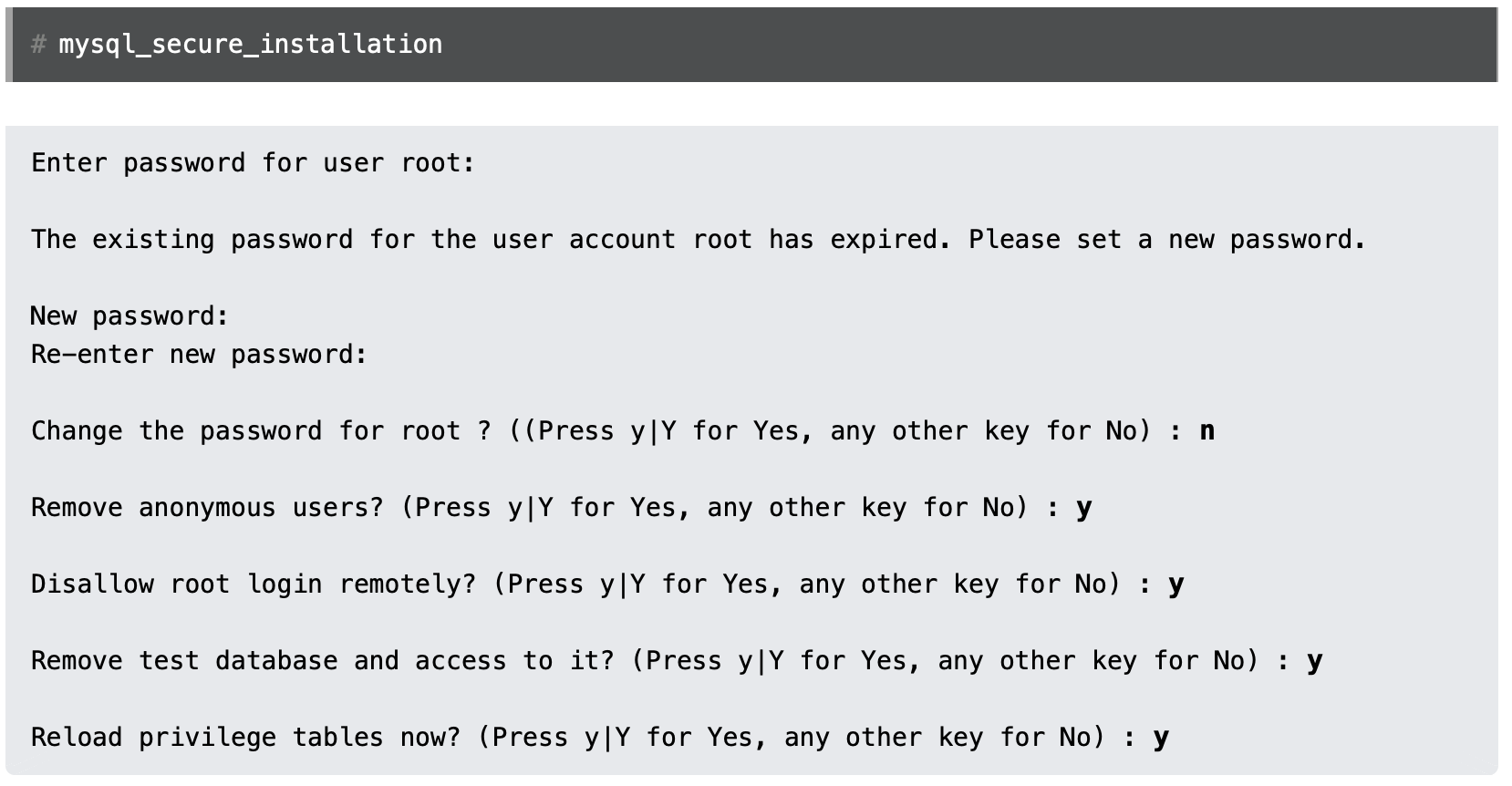Click the "Change the password for root ?" question

coord(261,431)
